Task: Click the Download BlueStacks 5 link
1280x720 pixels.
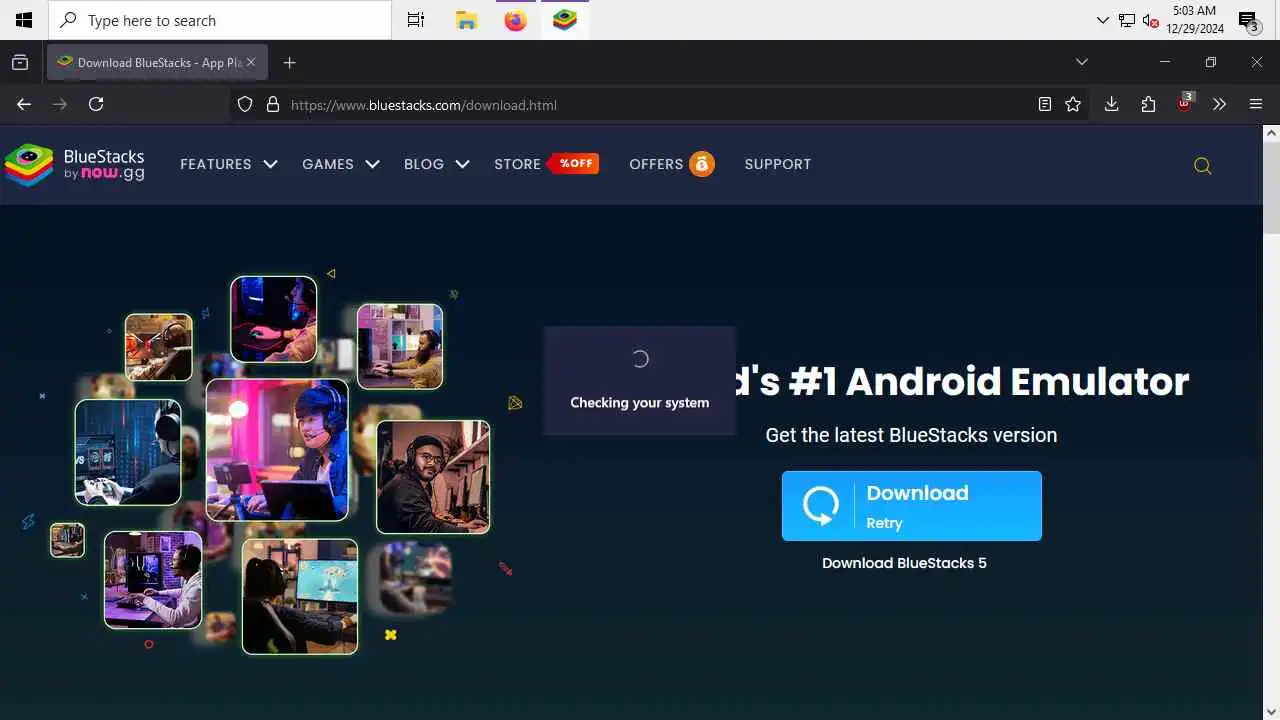Action: 904,563
